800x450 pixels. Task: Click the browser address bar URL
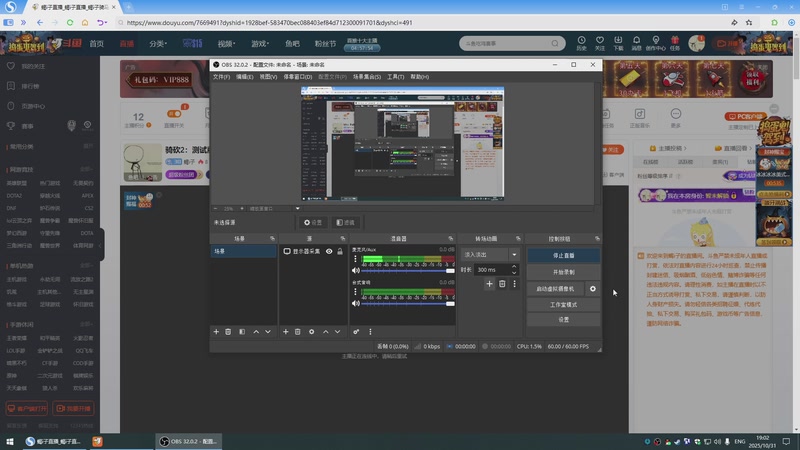pyautogui.click(x=270, y=21)
